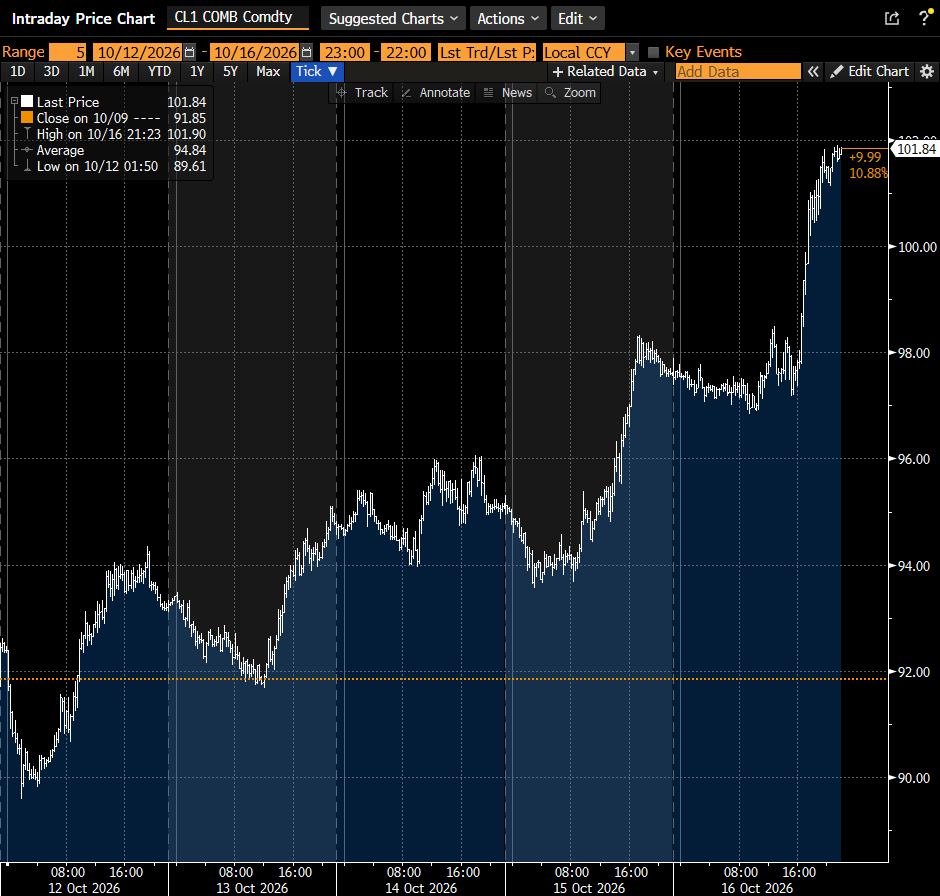Activate the Zoom magnifier tool
The width and height of the screenshot is (940, 896).
point(570,93)
